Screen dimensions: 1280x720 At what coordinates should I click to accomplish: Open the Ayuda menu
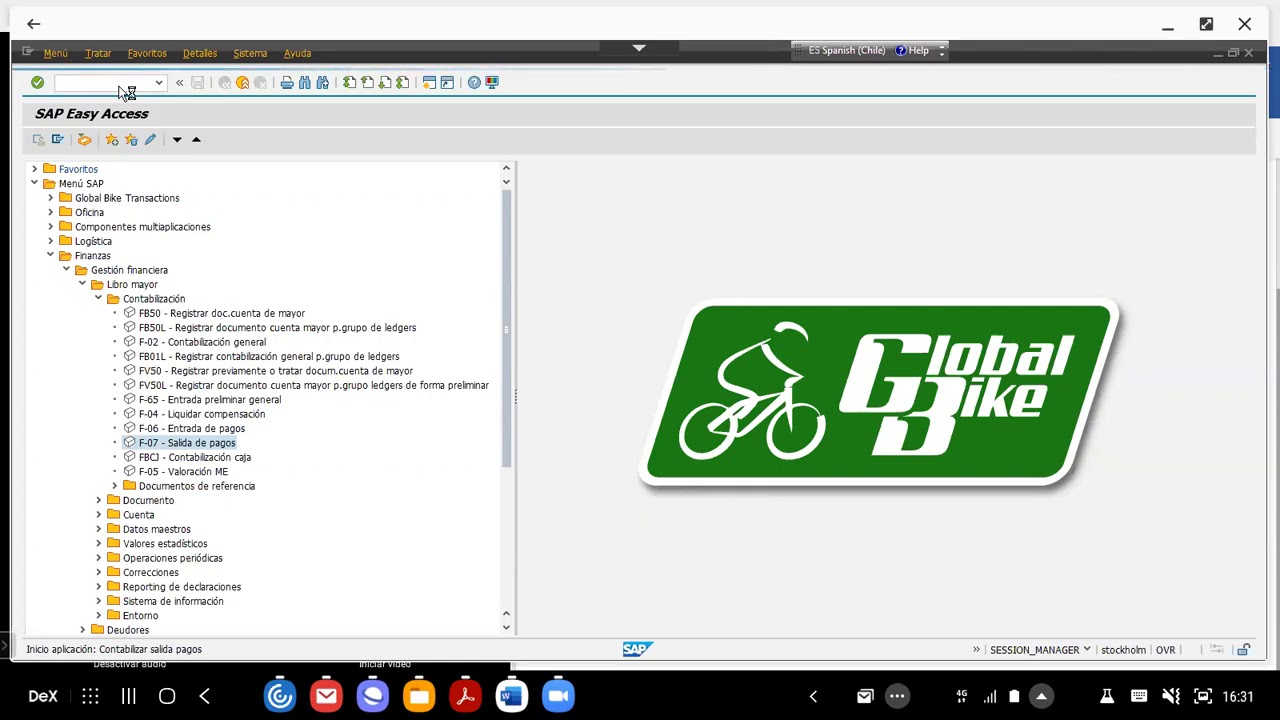pyautogui.click(x=297, y=53)
